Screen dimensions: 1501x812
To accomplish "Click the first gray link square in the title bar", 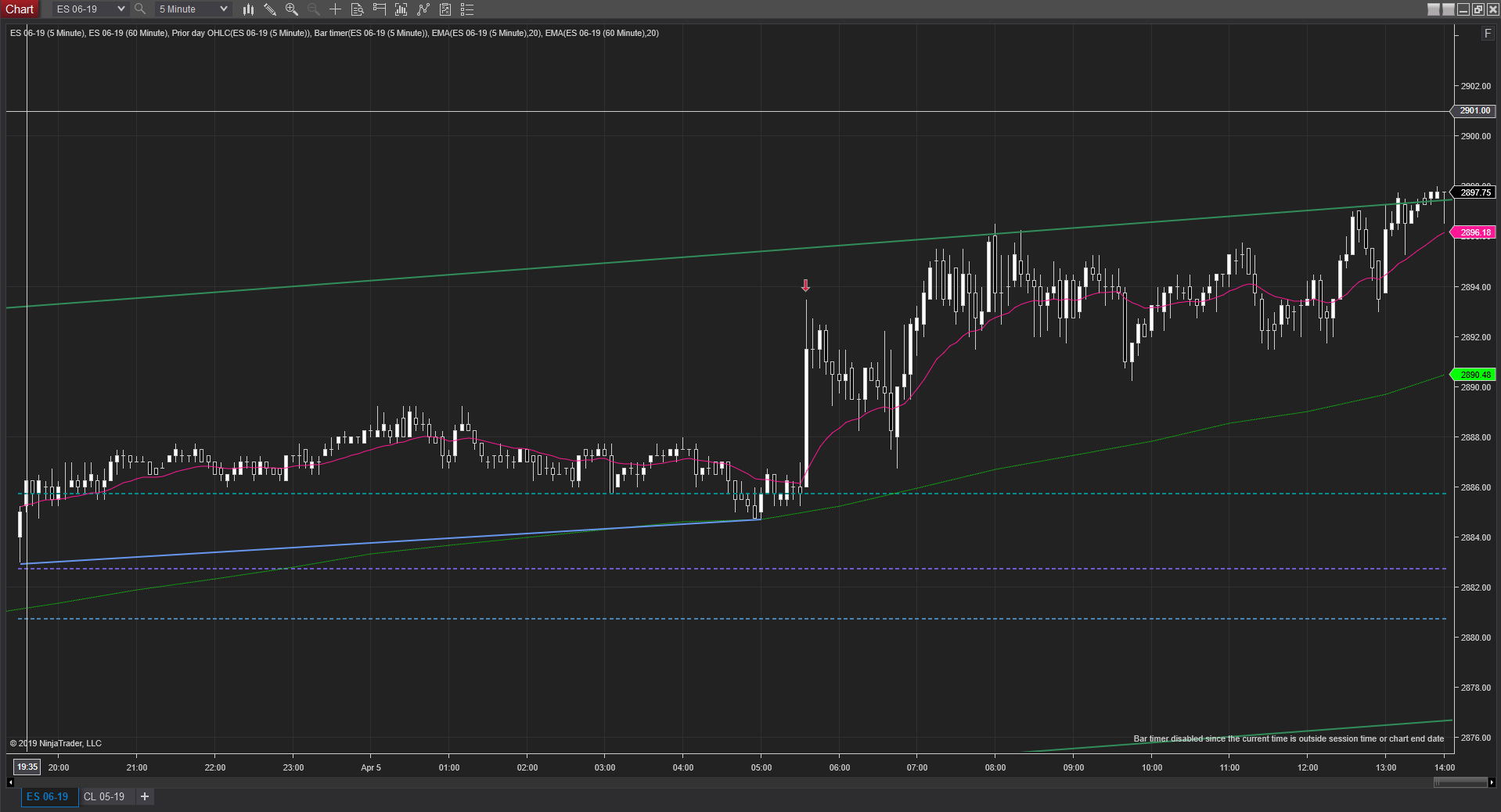I will [x=1434, y=9].
